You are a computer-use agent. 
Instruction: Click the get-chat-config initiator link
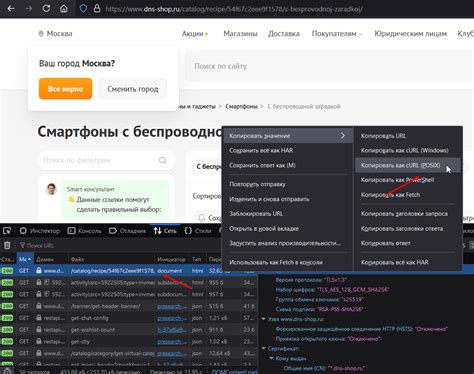(172, 318)
